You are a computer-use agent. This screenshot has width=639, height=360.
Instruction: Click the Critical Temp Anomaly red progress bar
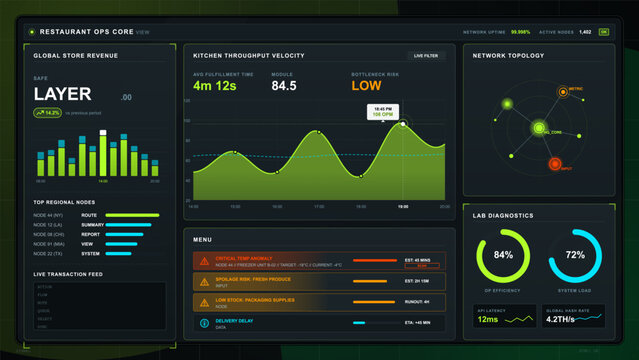(375, 260)
